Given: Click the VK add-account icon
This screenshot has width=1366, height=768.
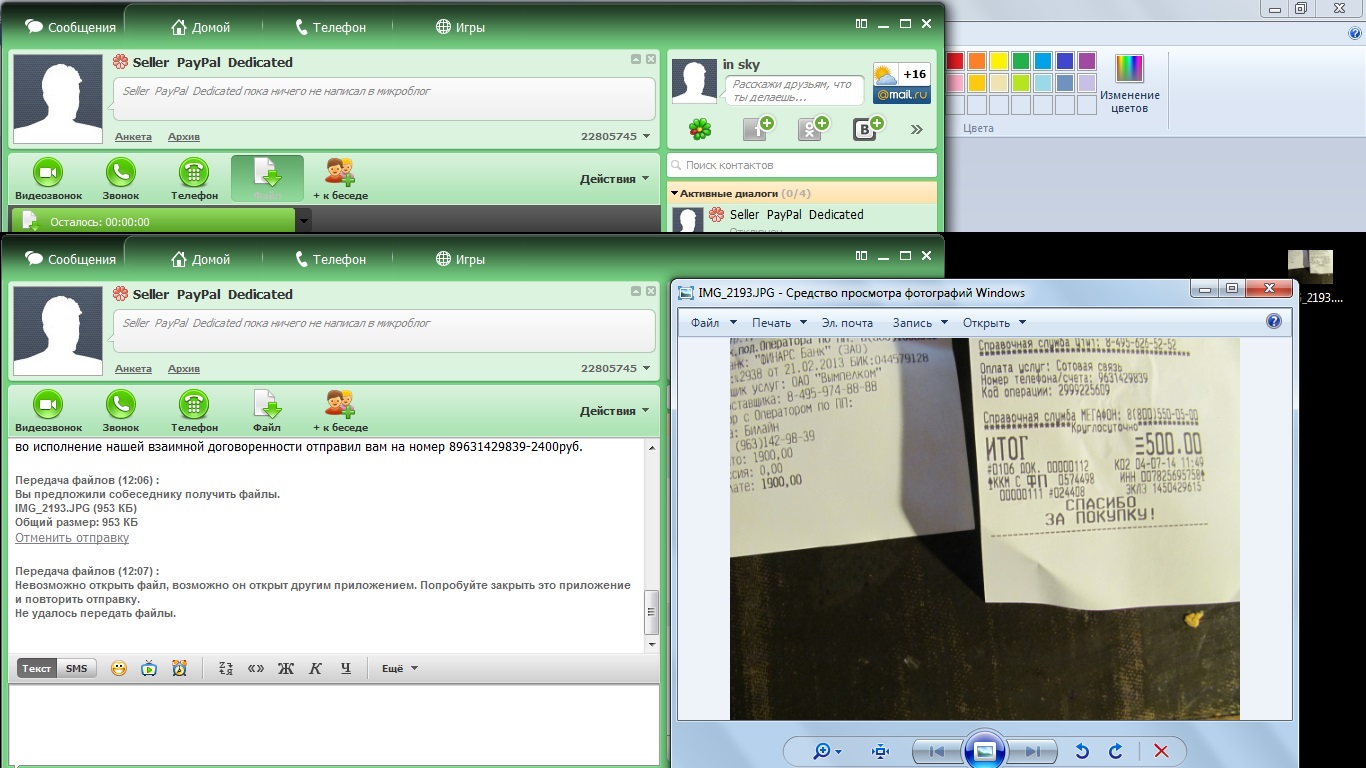Looking at the screenshot, I should (867, 129).
